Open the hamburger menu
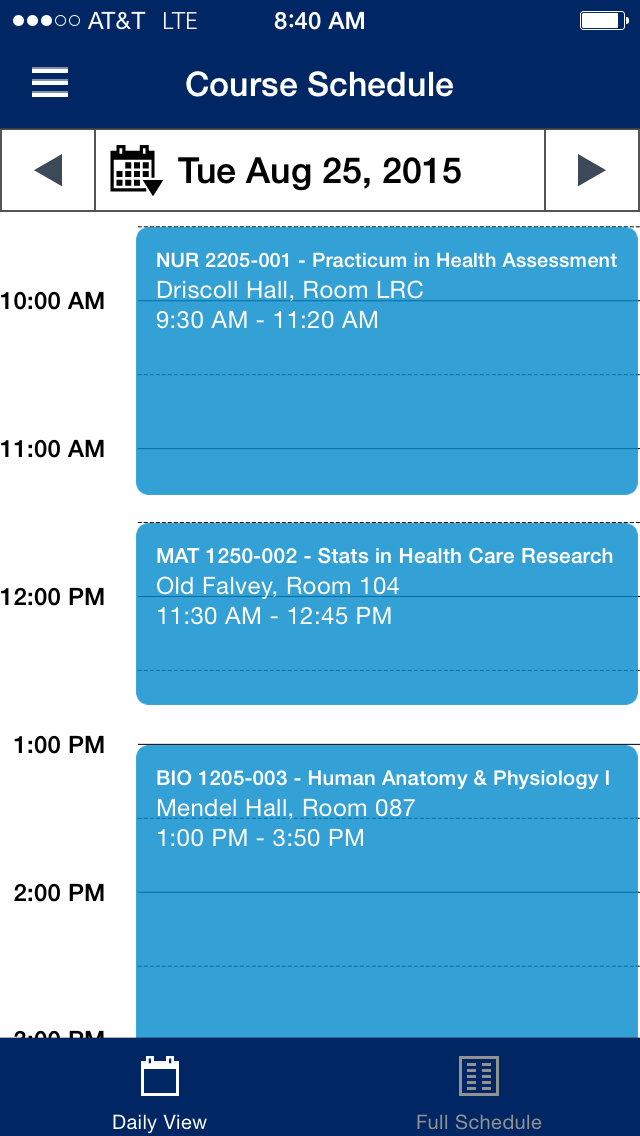This screenshot has width=640, height=1136. [x=50, y=83]
